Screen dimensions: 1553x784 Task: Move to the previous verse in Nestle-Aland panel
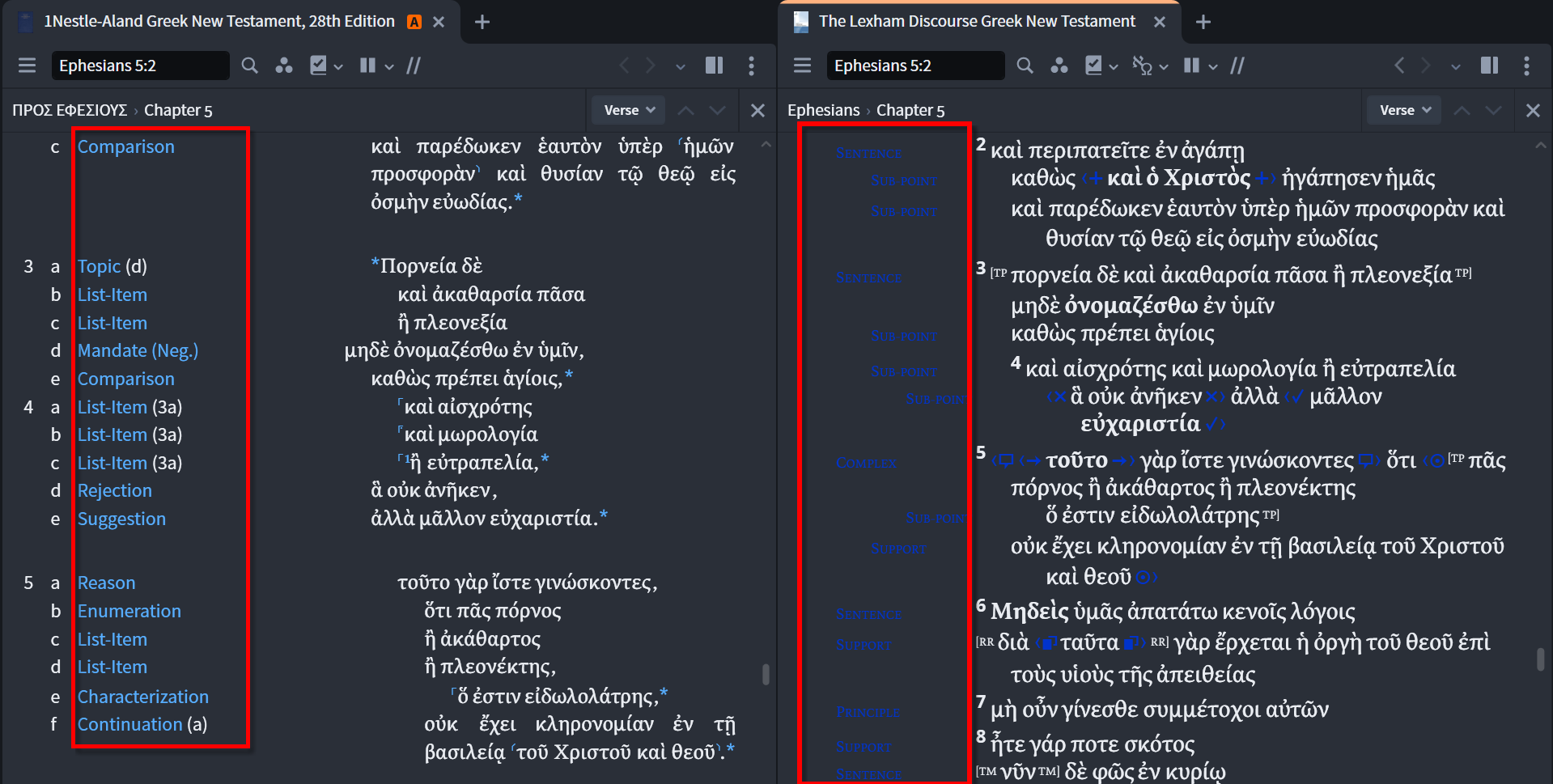click(685, 110)
